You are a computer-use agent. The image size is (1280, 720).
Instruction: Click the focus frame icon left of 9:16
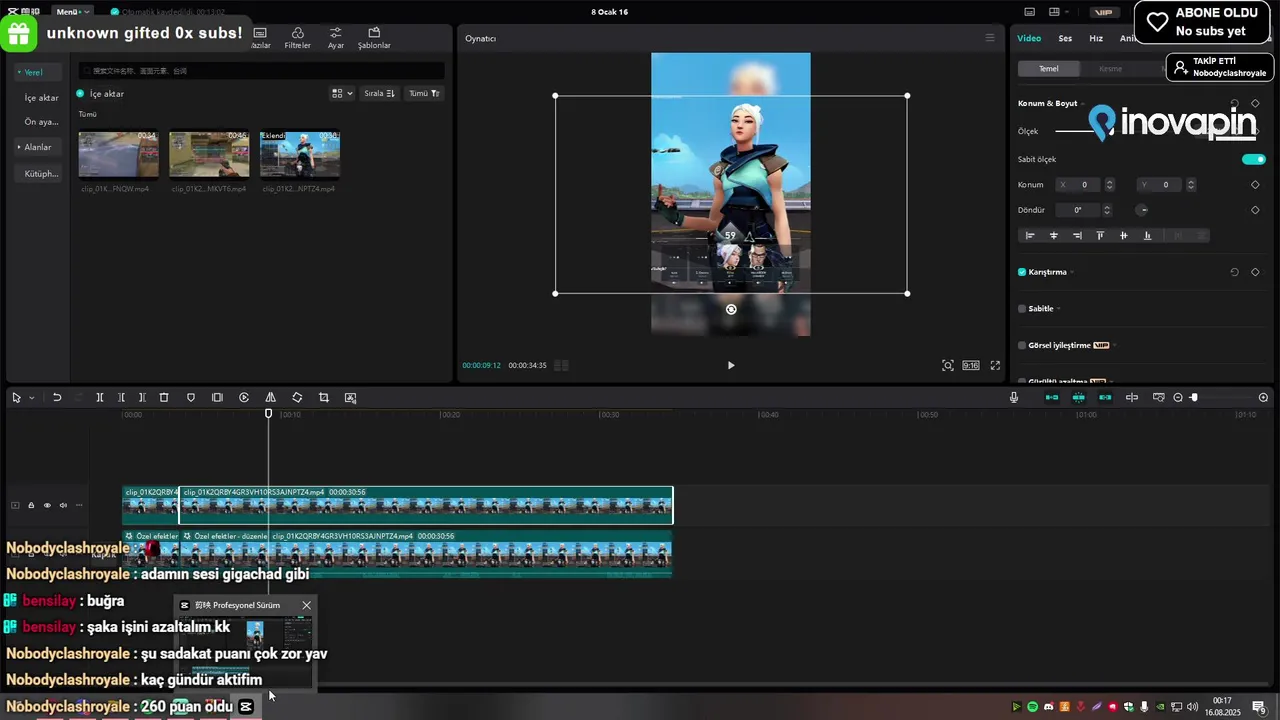[948, 366]
